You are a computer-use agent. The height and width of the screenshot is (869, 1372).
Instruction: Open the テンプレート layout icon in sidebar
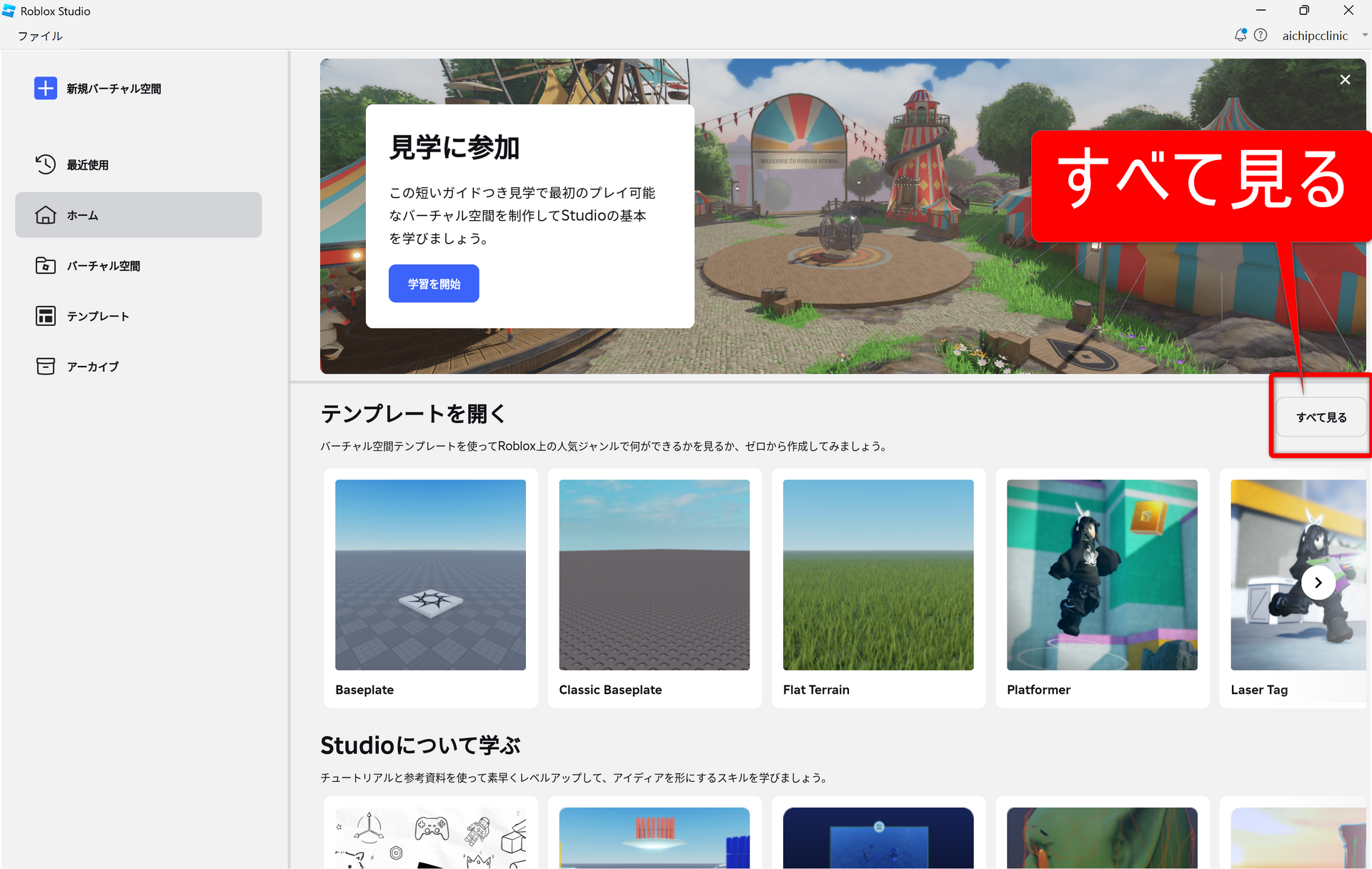[x=45, y=316]
